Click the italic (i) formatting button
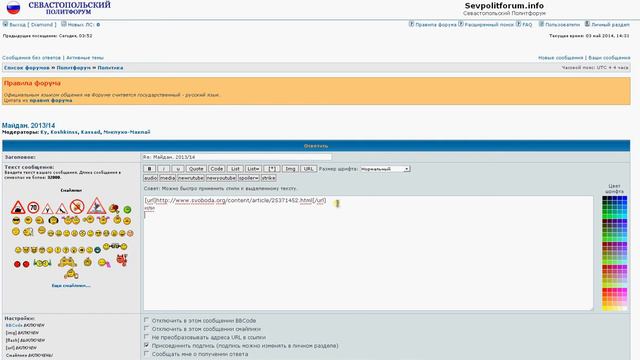 163,169
